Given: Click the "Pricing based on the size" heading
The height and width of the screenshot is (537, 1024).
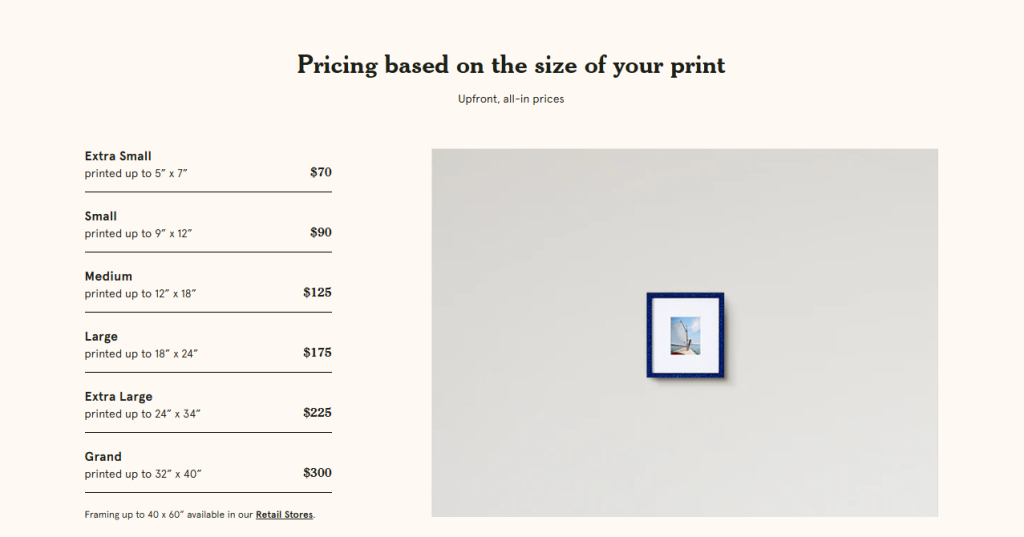Looking at the screenshot, I should coord(511,65).
